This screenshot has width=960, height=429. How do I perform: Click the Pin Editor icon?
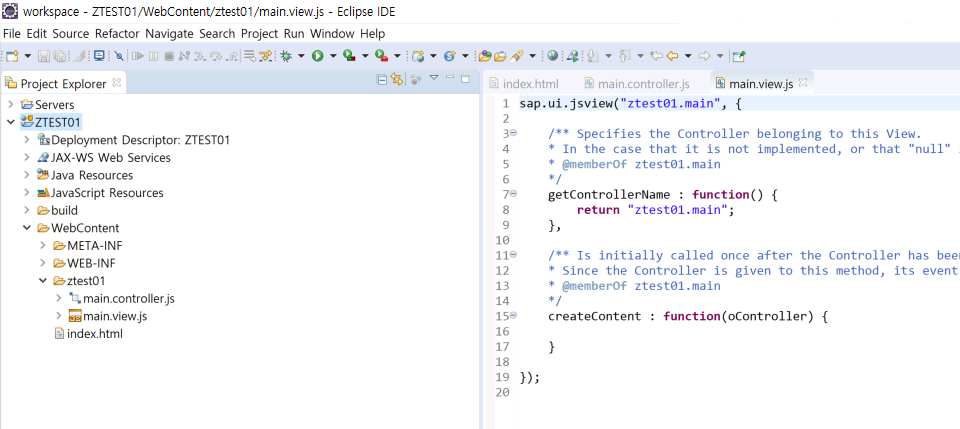(739, 56)
